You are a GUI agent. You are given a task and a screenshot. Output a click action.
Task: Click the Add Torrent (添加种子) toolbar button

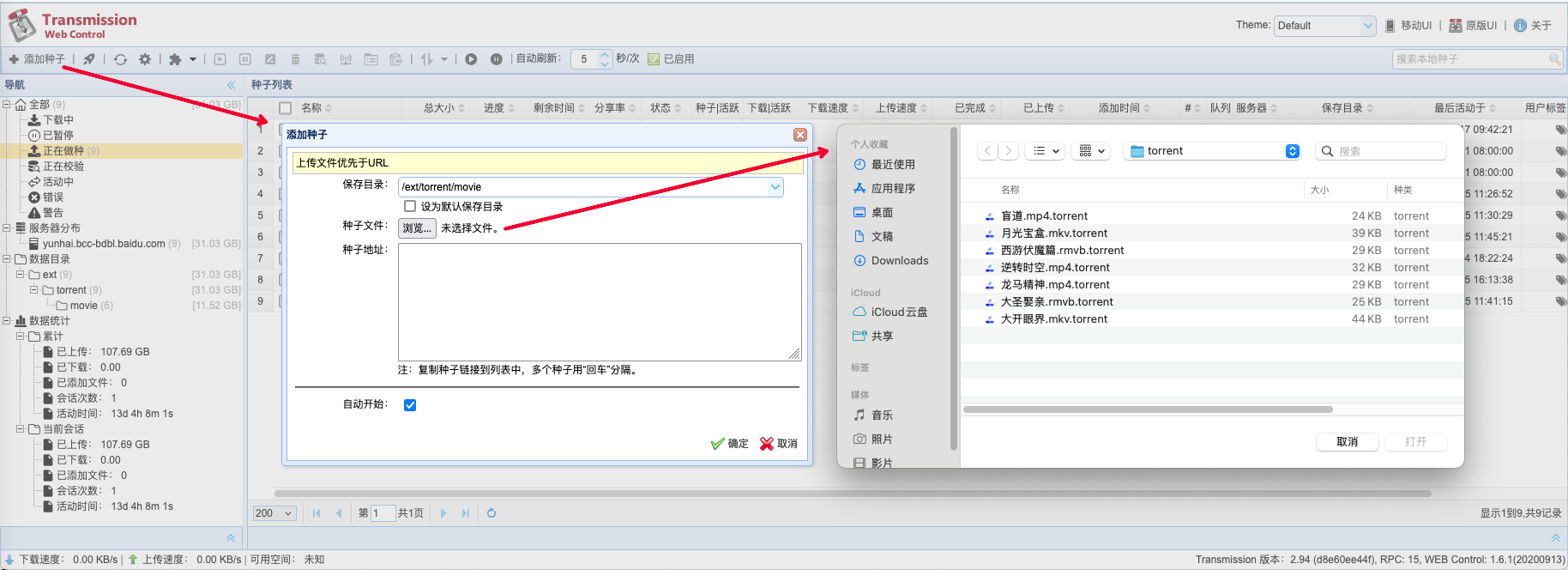click(37, 59)
